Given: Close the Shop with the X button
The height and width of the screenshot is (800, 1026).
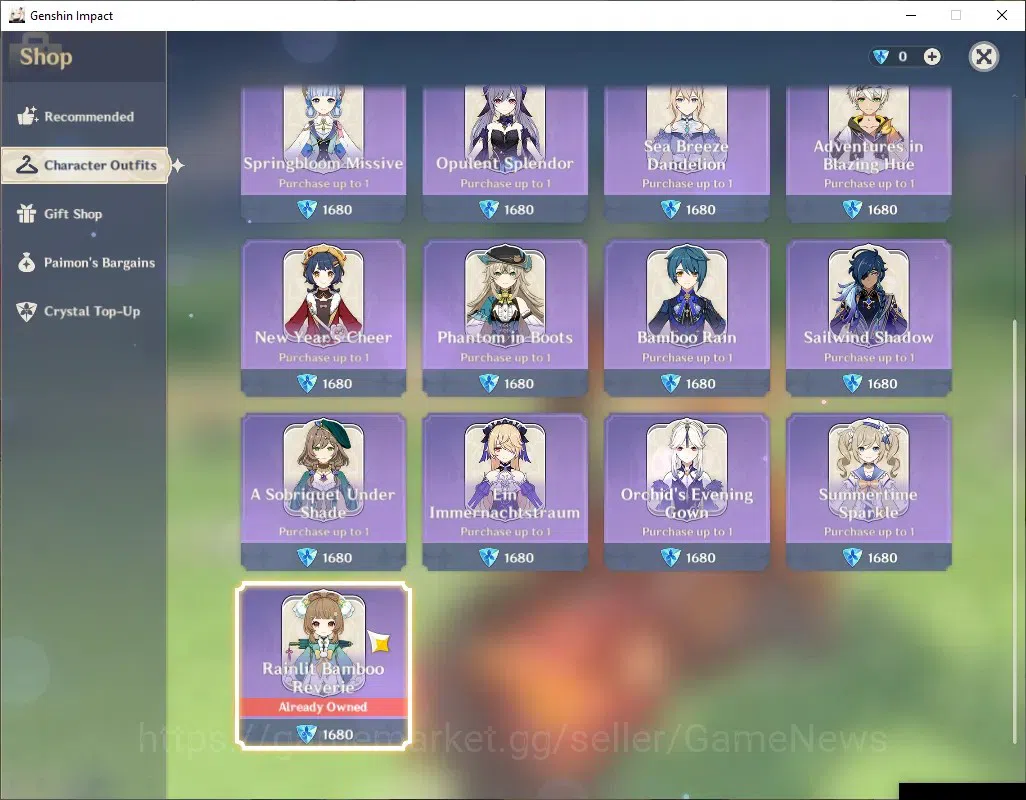Looking at the screenshot, I should click(x=983, y=57).
